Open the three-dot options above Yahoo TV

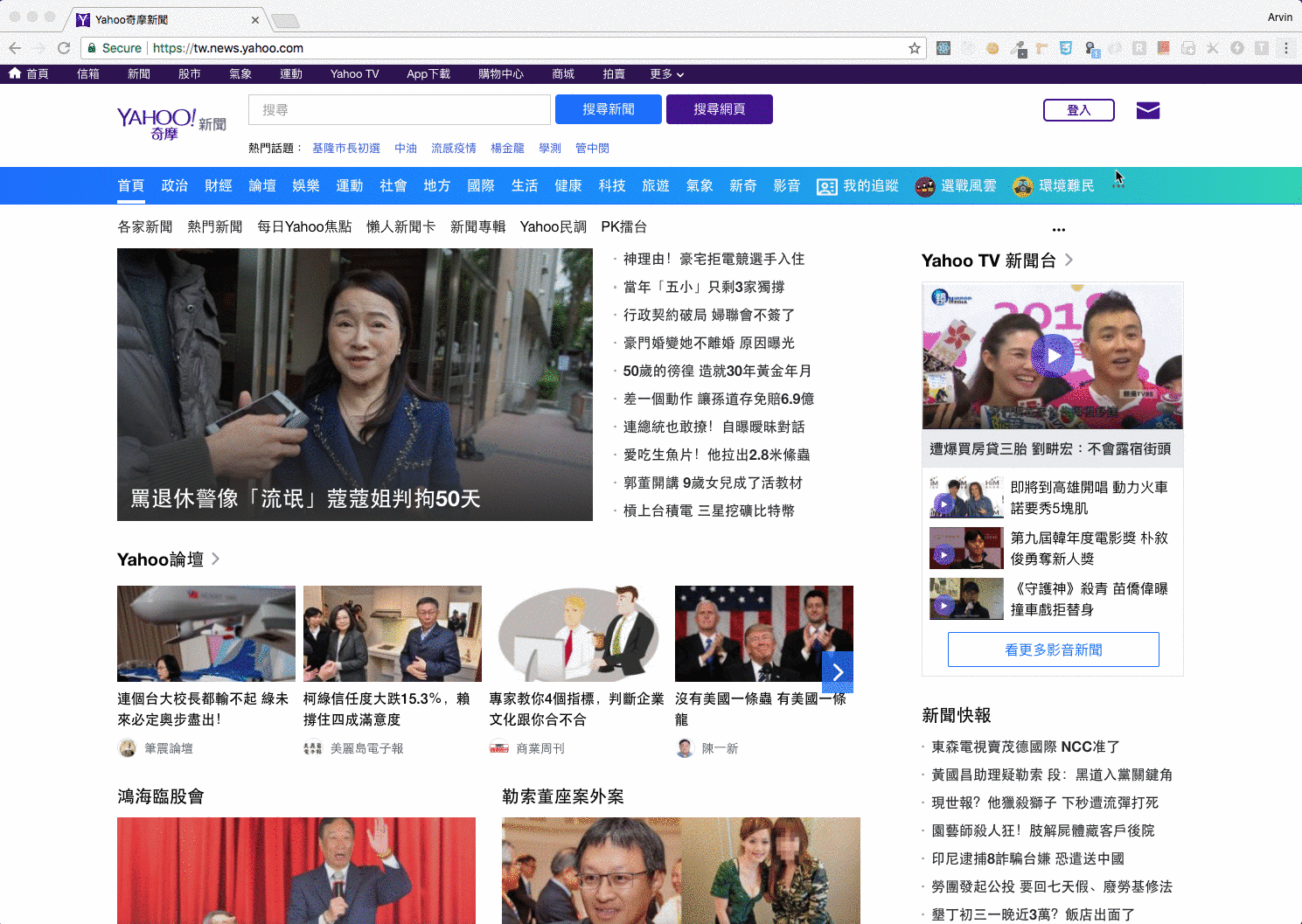[1059, 230]
